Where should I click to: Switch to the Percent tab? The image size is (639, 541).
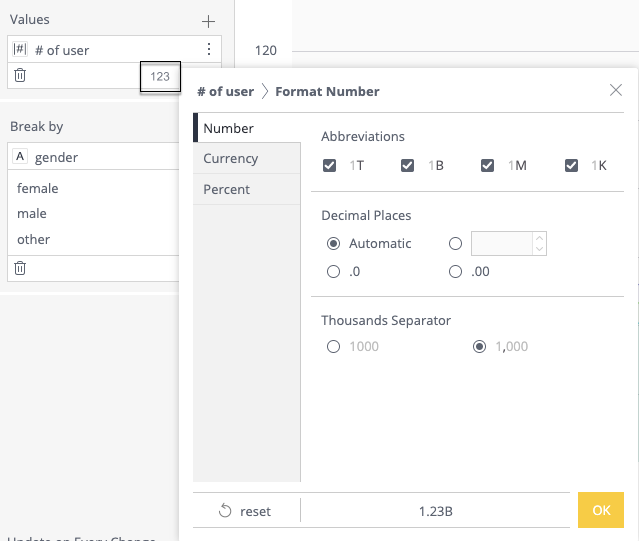tap(227, 189)
